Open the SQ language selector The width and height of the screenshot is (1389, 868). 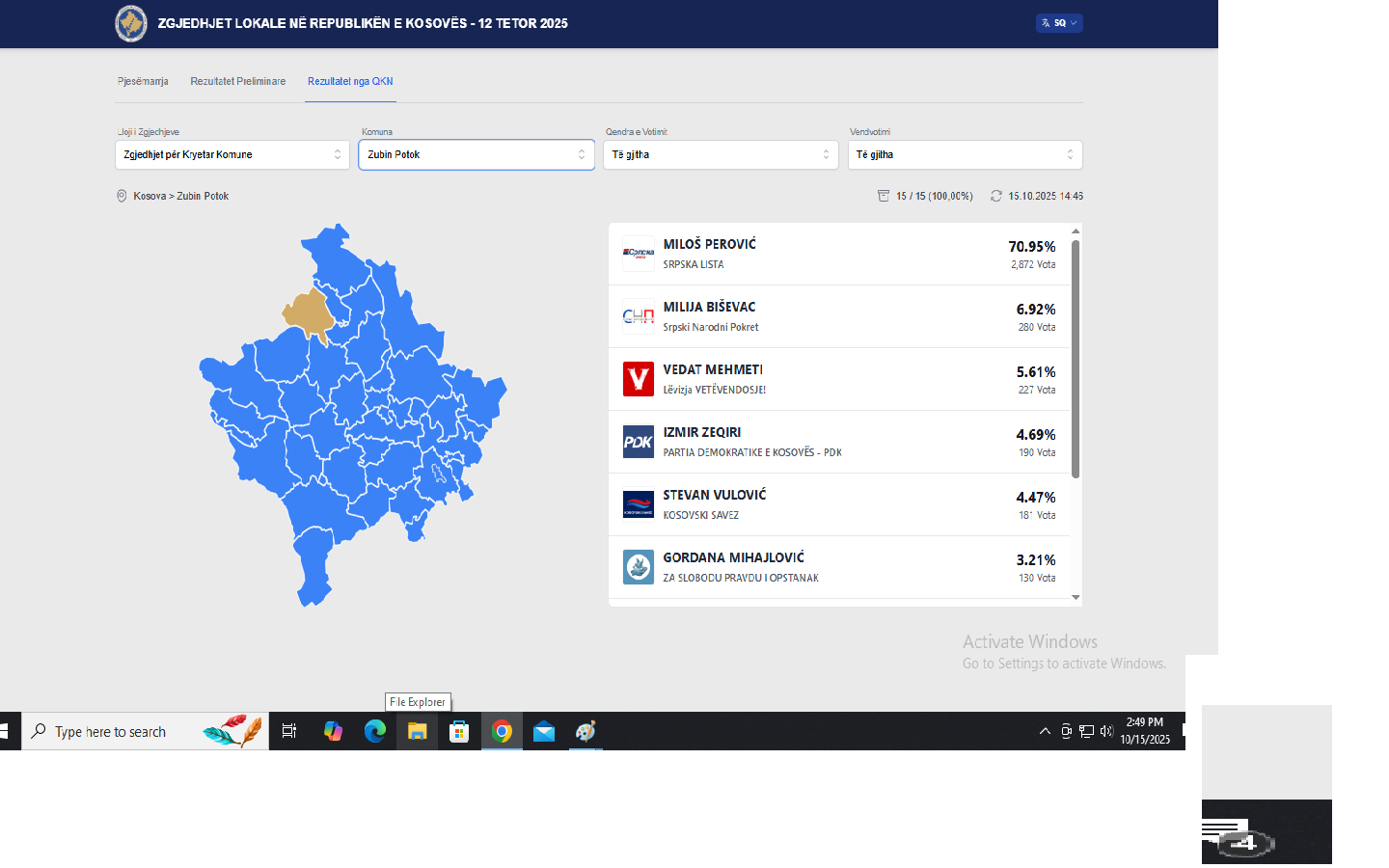(x=1059, y=23)
